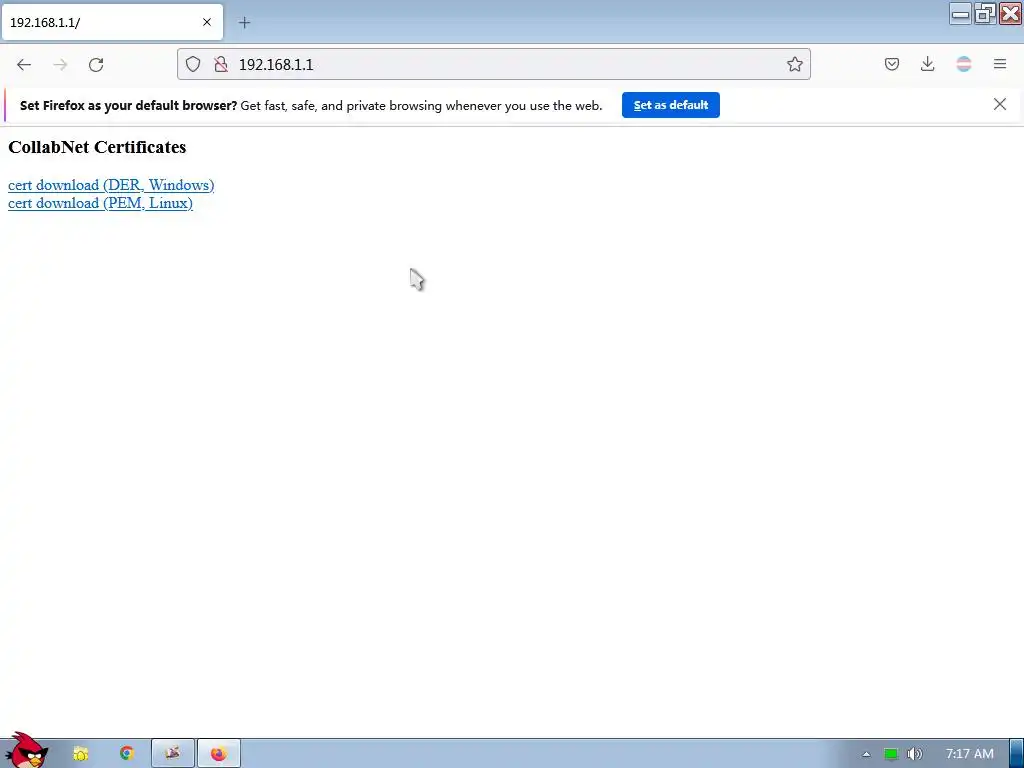Click the address bar showing 192.168.1.1
The height and width of the screenshot is (768, 1024).
click(494, 64)
